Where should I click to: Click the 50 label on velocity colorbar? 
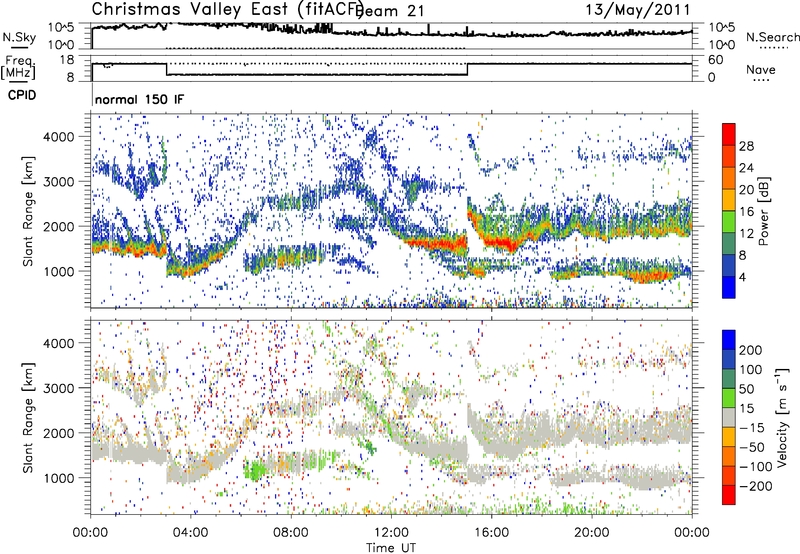coord(746,389)
